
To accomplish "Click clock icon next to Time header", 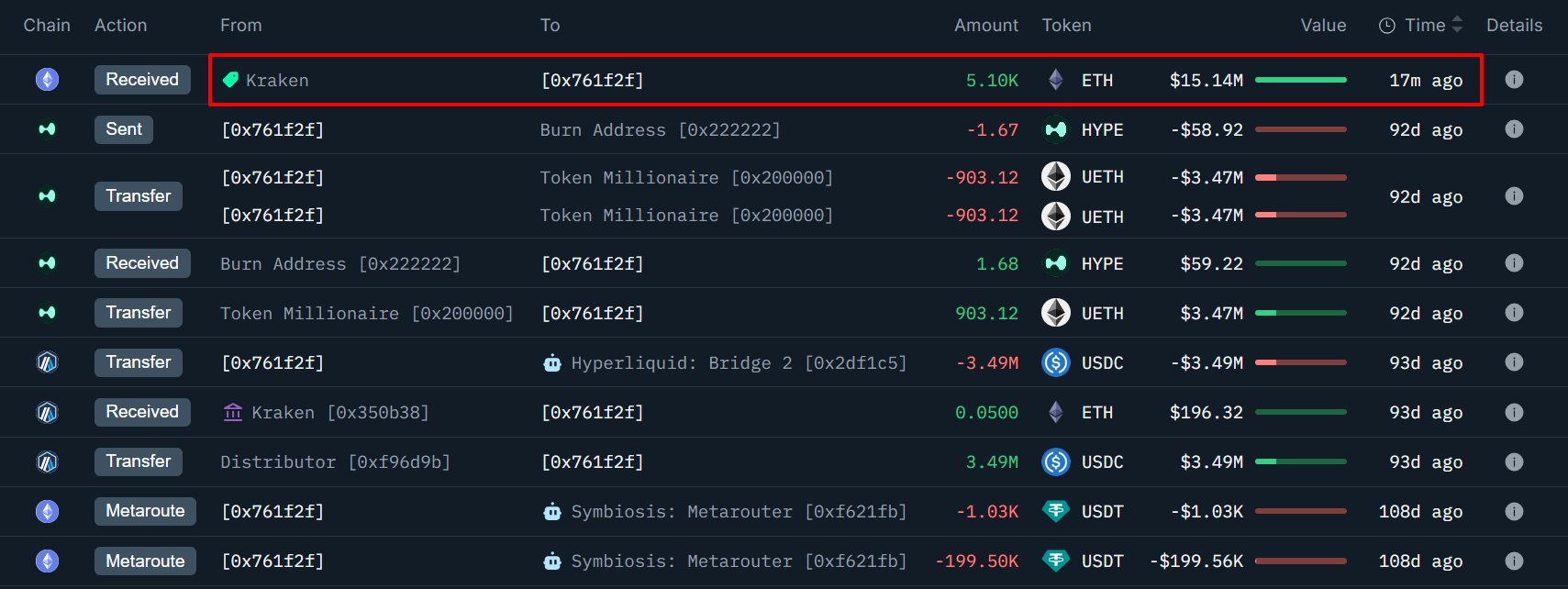I will 1387,26.
